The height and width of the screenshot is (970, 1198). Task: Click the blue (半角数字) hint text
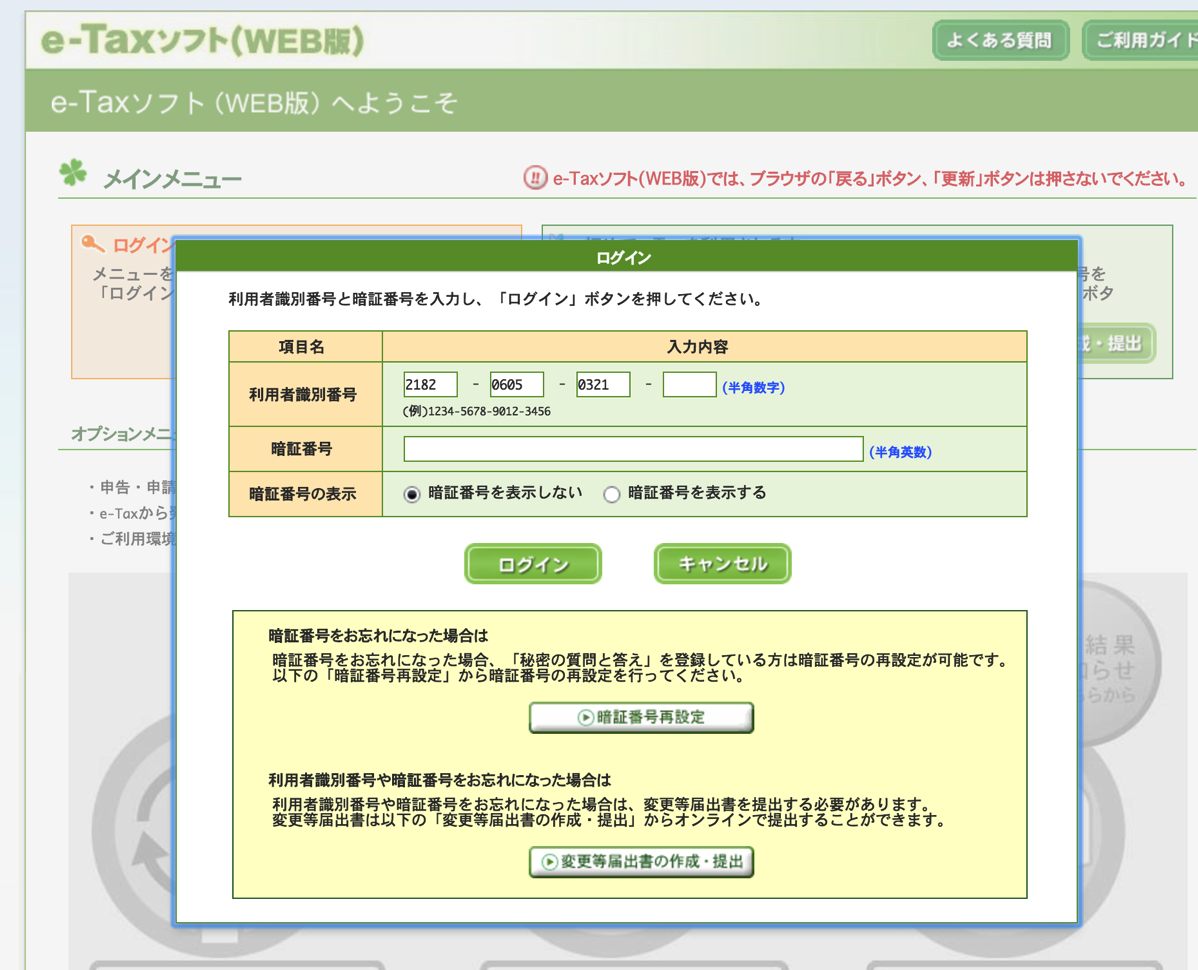(753, 387)
